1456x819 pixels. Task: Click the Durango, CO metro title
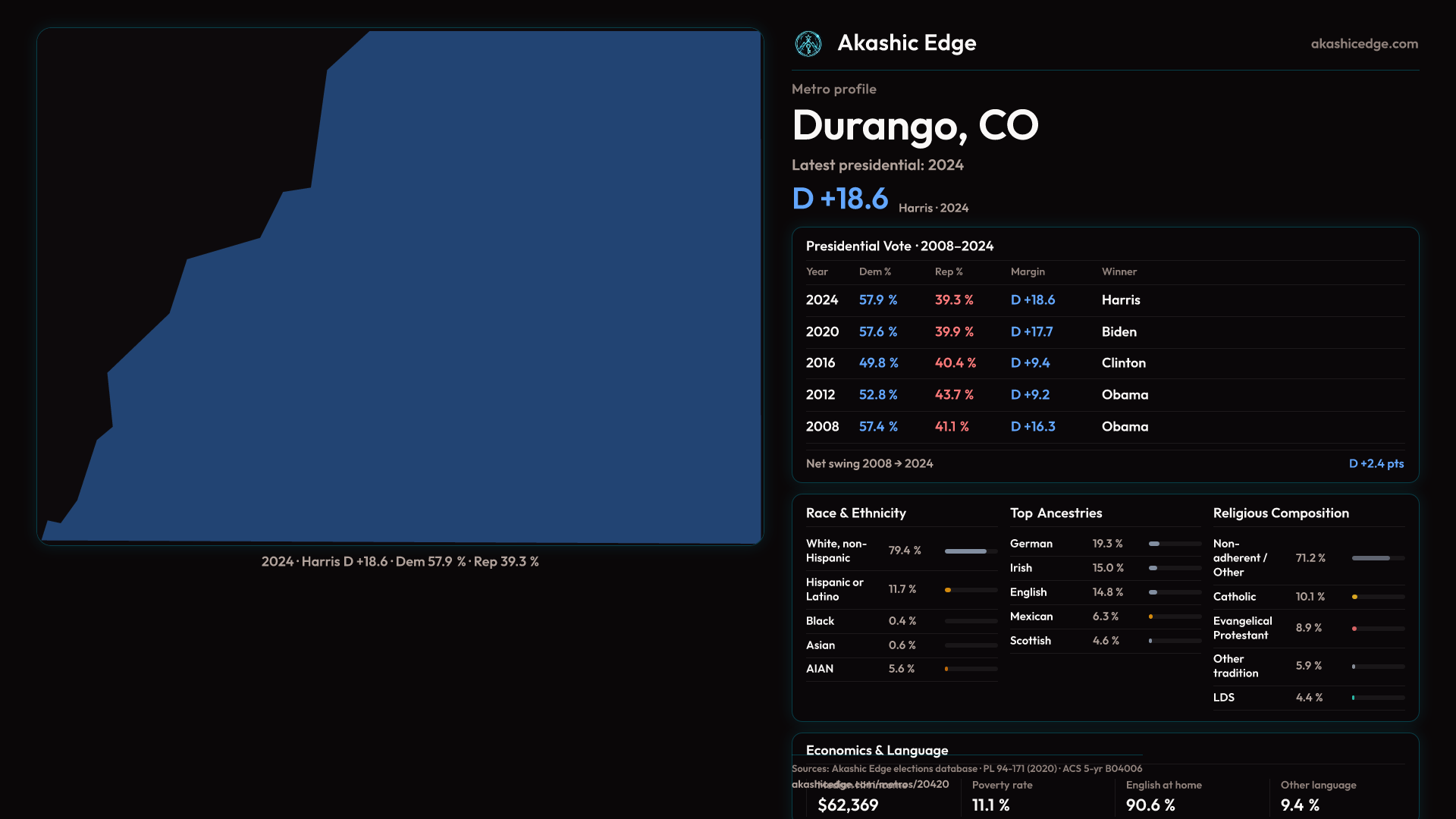click(x=915, y=125)
